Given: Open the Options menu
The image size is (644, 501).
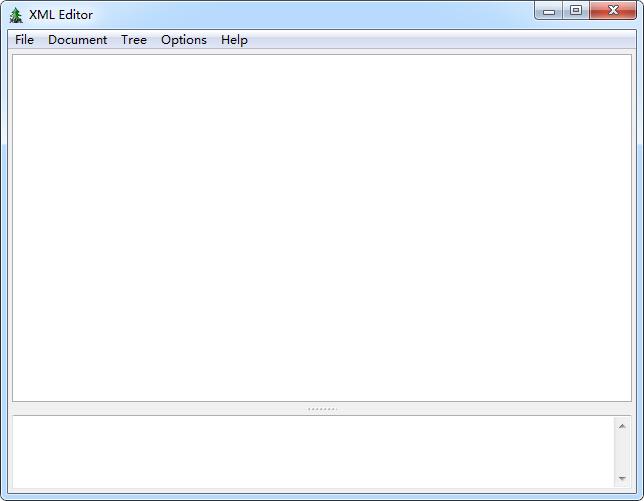Looking at the screenshot, I should tap(184, 40).
